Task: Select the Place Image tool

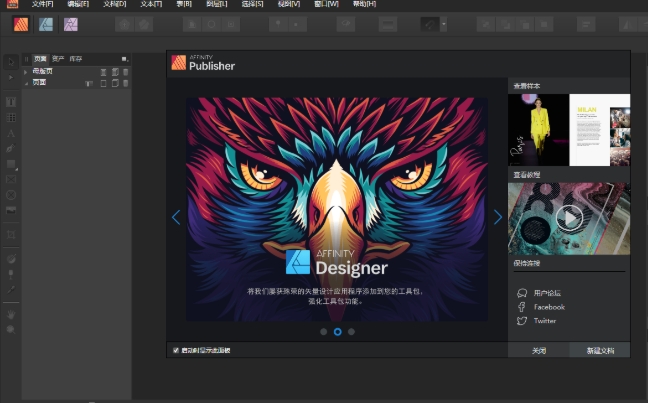Action: pos(11,210)
